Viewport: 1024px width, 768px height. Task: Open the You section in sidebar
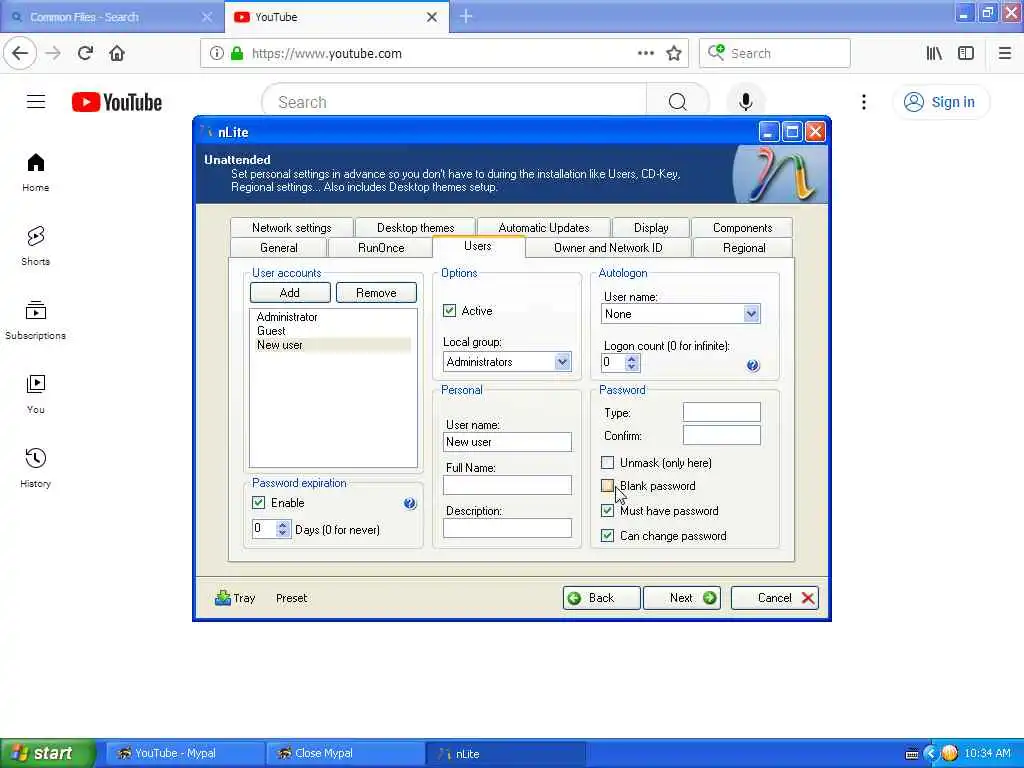(36, 394)
